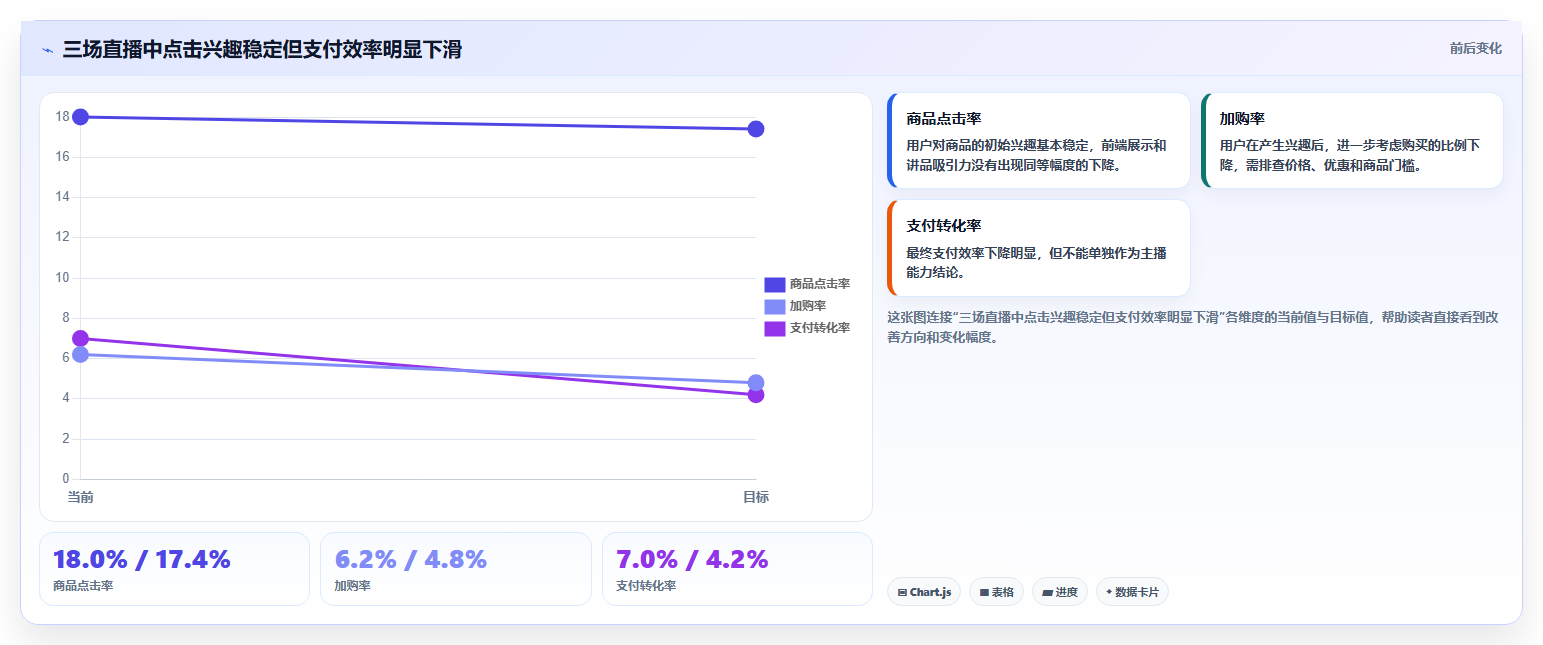Screen dimensions: 1543x645
Task: Click the 商品点击率 legend label
Action: pos(819,284)
